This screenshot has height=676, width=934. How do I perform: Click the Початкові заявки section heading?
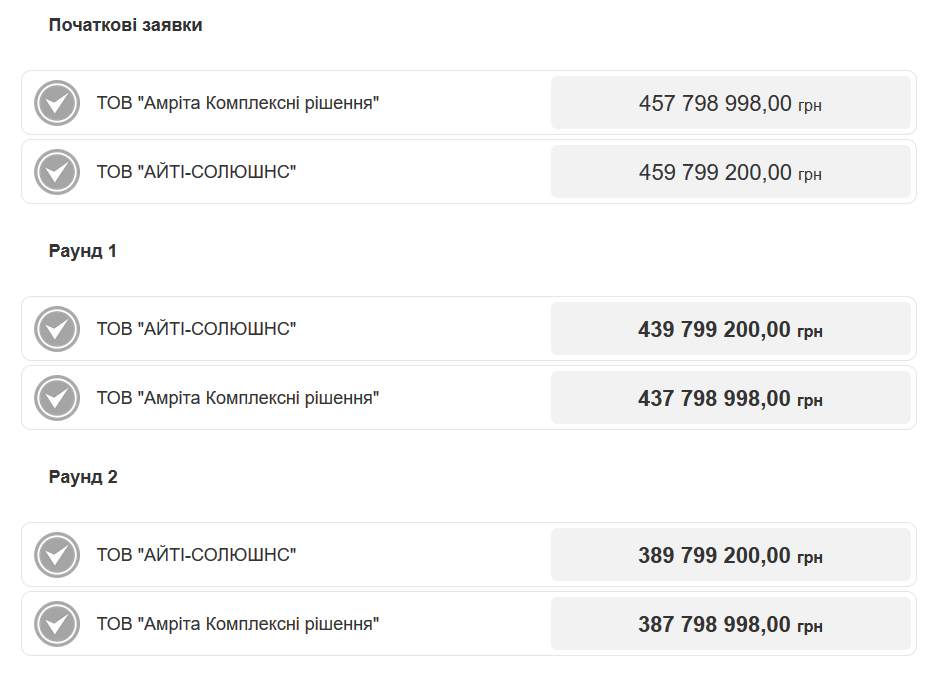(x=126, y=25)
